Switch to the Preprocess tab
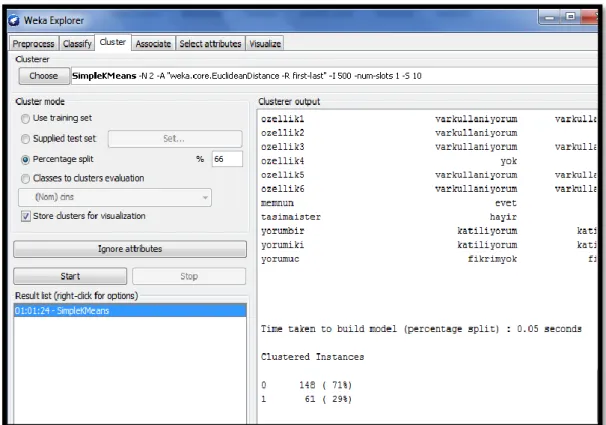 (34, 44)
